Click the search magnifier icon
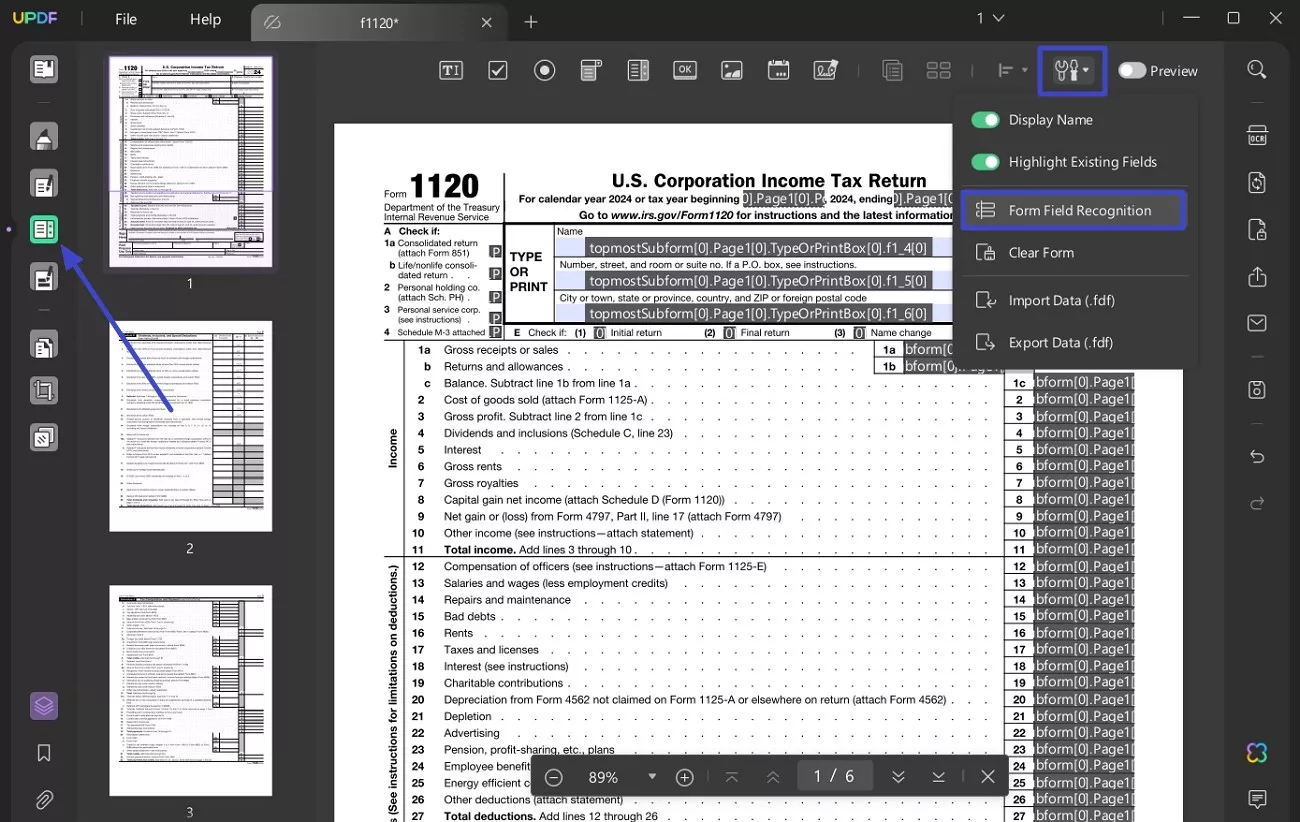This screenshot has height=822, width=1300. (x=1257, y=70)
